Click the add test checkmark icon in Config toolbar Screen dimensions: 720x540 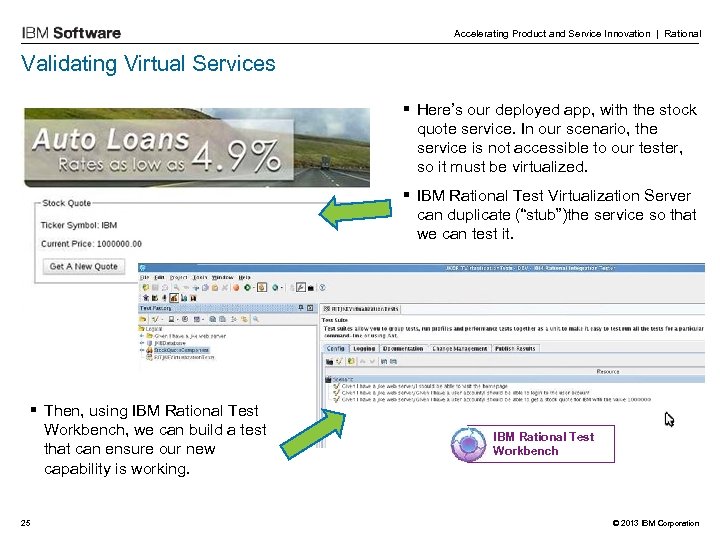tap(339, 361)
